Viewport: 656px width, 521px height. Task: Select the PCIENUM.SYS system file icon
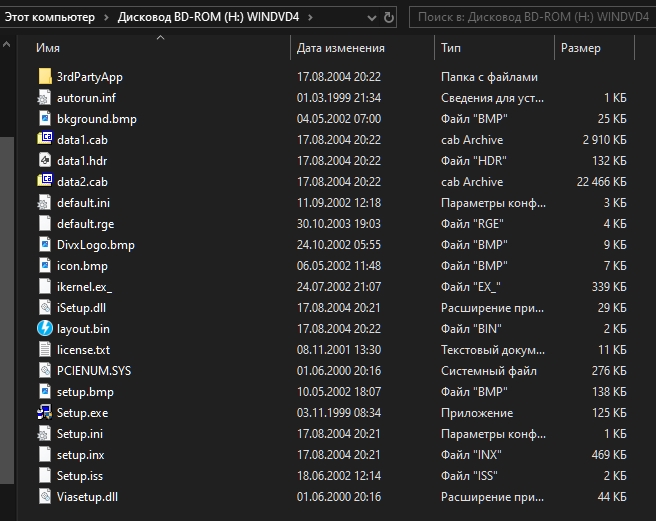(45, 370)
